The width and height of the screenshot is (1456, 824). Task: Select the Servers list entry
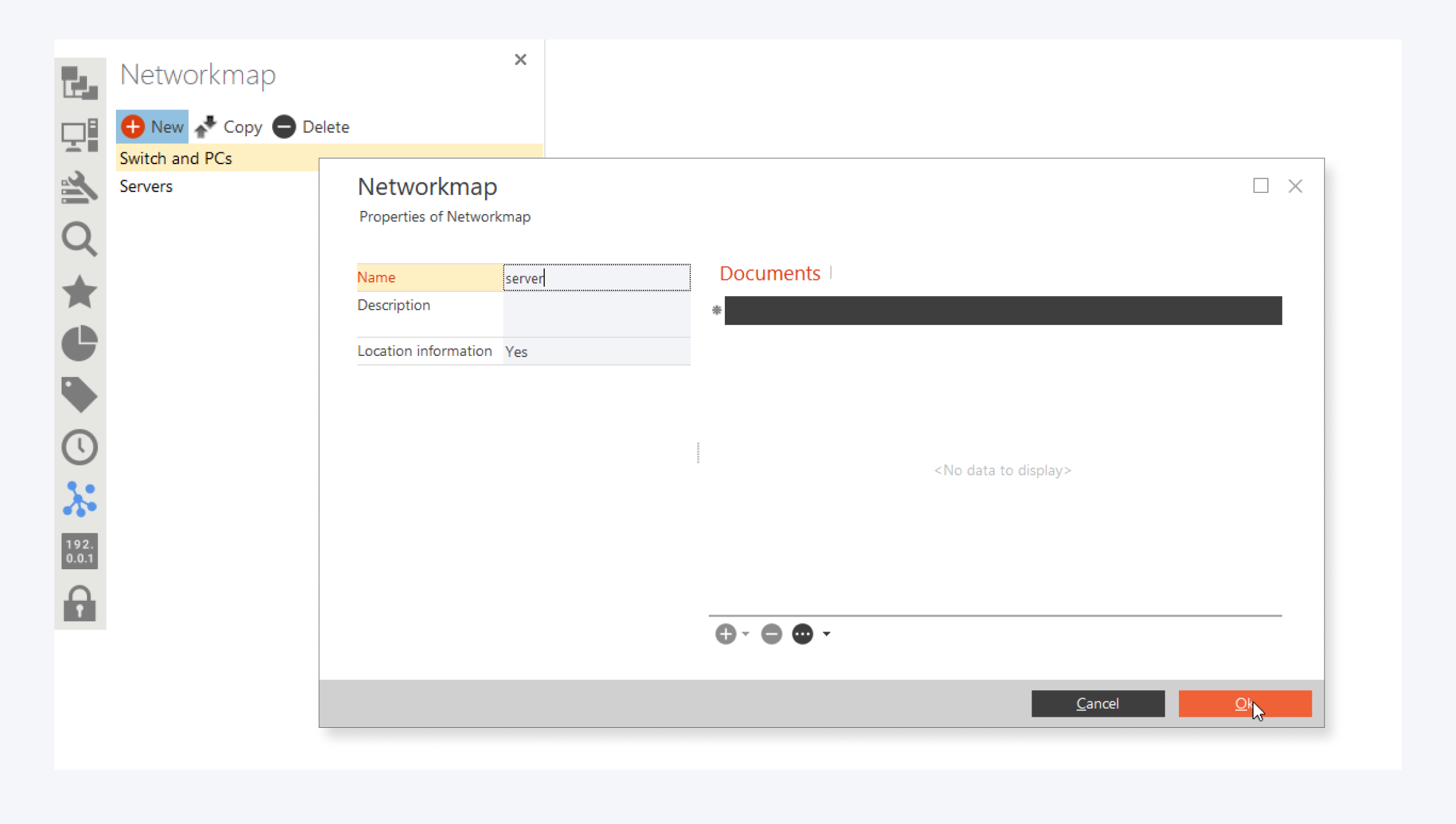click(146, 186)
